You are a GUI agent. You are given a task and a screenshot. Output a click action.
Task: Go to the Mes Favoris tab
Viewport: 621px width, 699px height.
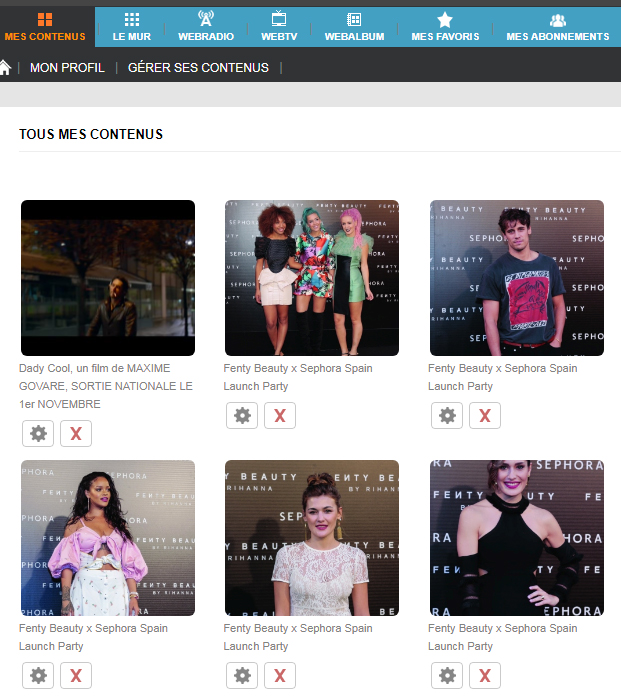point(445,27)
